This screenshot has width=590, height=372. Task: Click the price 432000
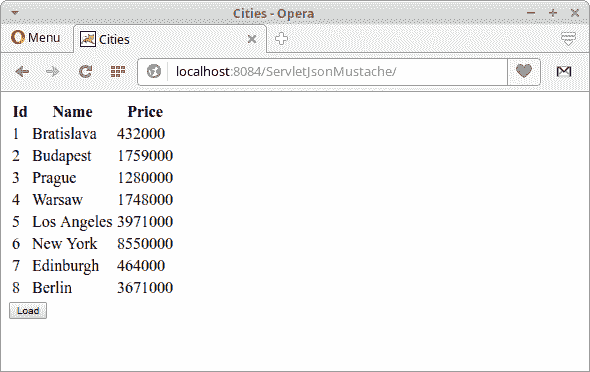141,134
